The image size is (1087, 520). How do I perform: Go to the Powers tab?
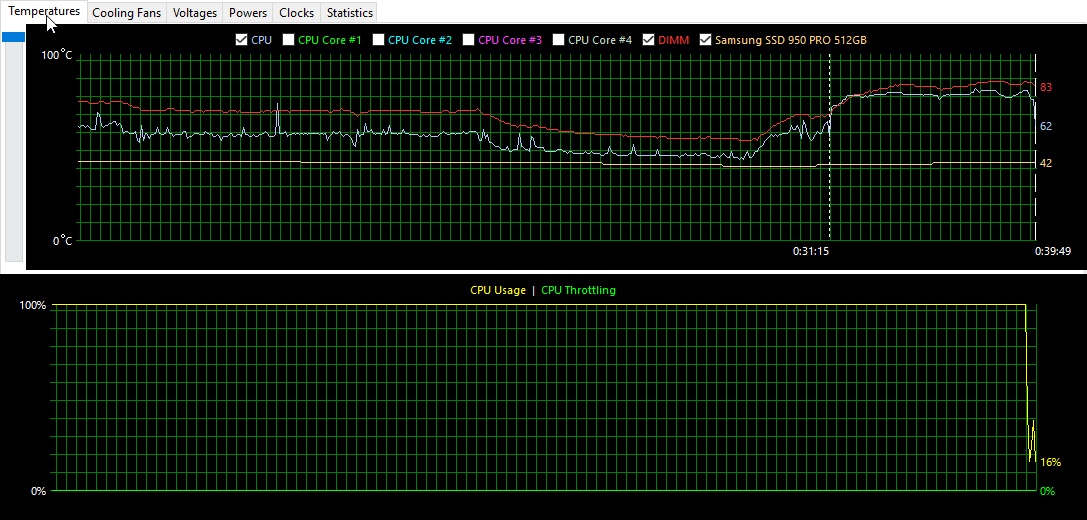[247, 13]
